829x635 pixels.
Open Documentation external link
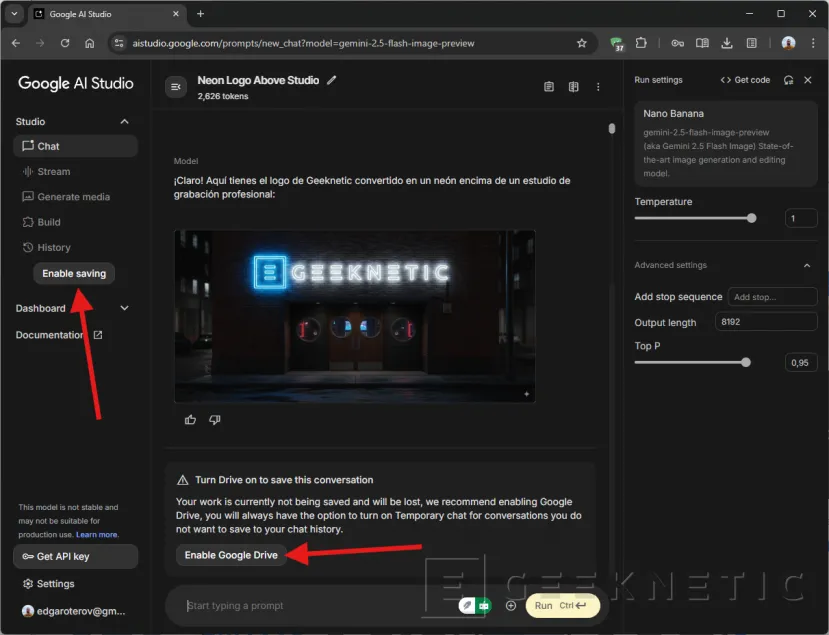coord(59,335)
